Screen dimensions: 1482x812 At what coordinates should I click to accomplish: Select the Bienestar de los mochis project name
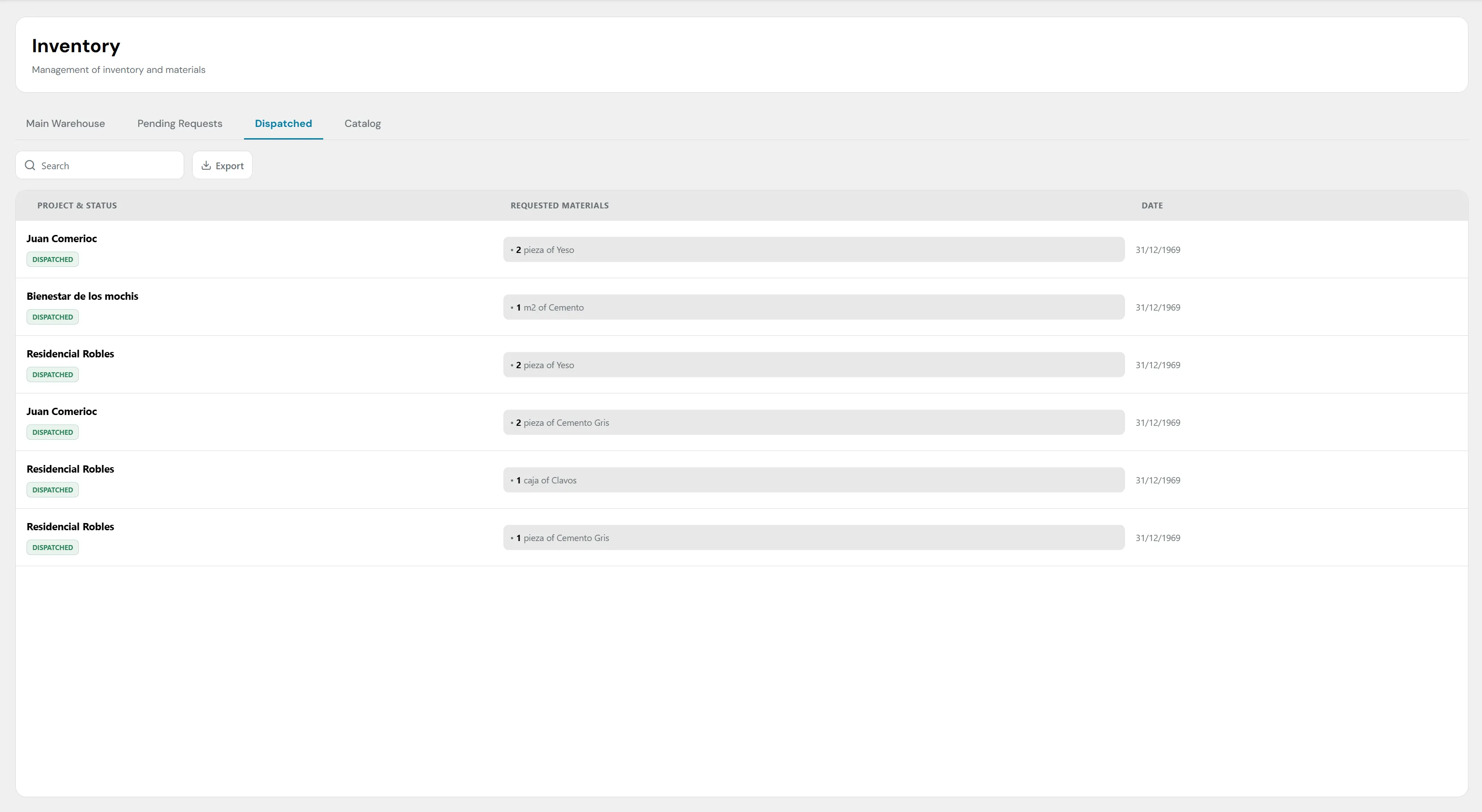click(x=82, y=296)
